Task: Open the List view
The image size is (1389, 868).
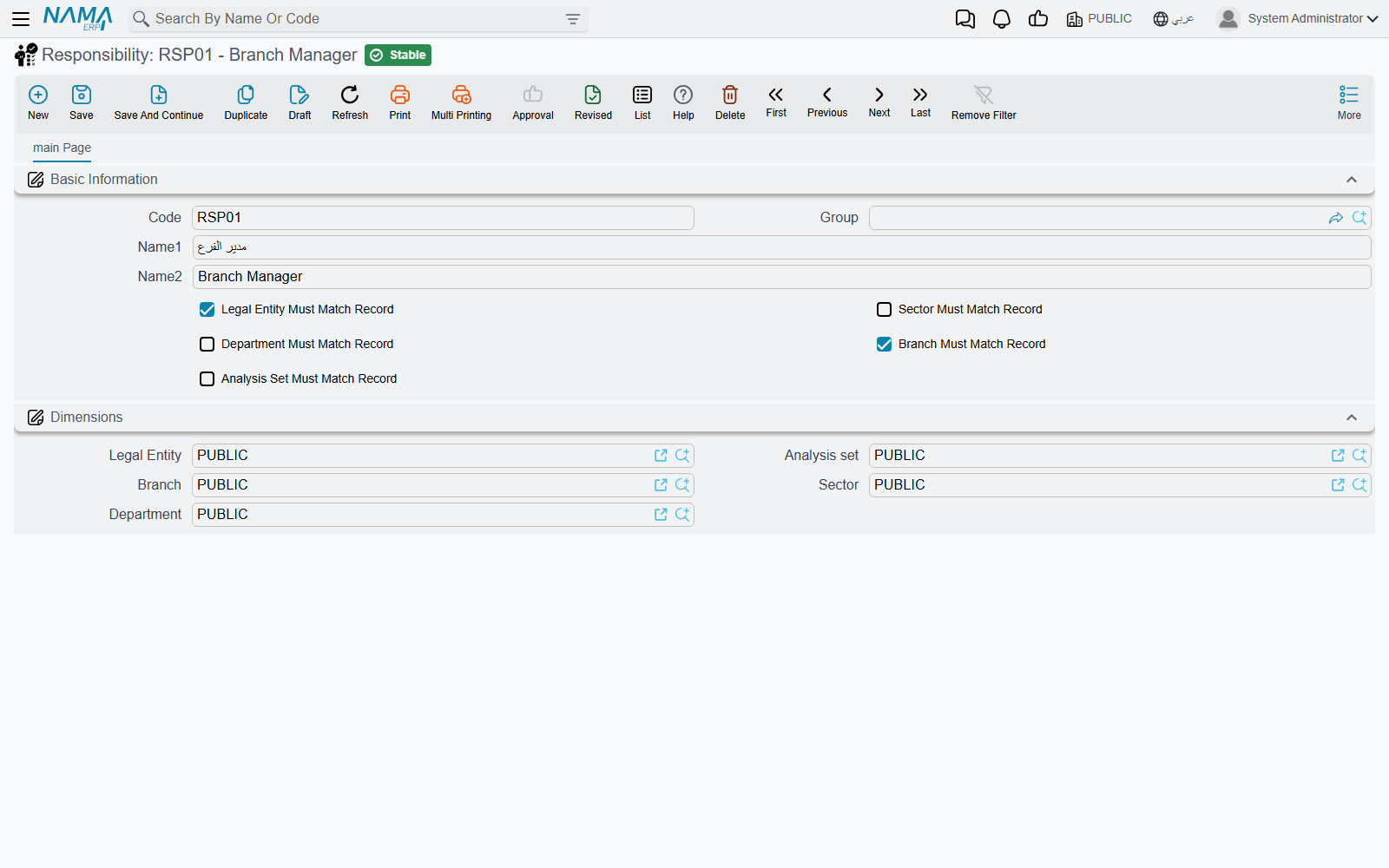Action: click(x=642, y=102)
